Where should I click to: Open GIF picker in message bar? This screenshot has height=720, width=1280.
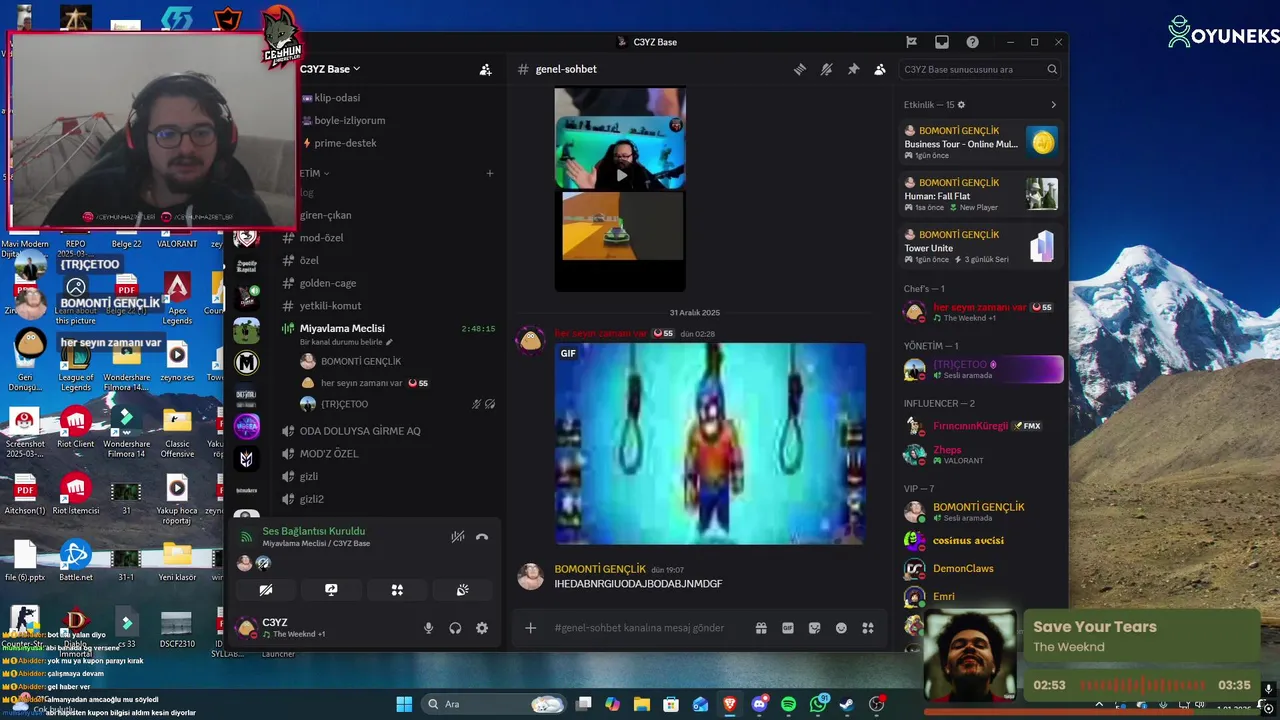[x=788, y=628]
